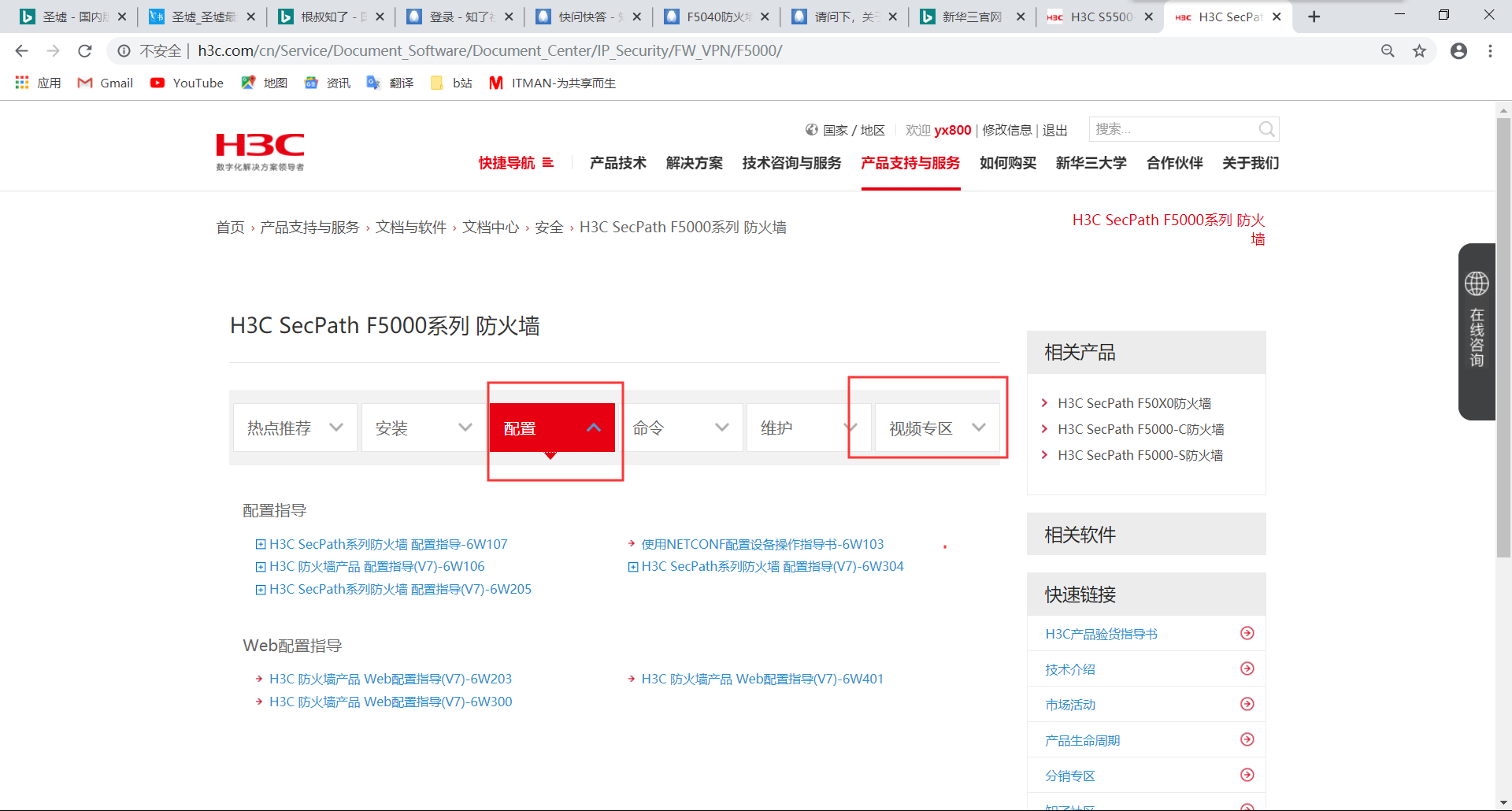Open the 资讯 news bookmark
Screen dimensions: 1512x811
click(327, 83)
